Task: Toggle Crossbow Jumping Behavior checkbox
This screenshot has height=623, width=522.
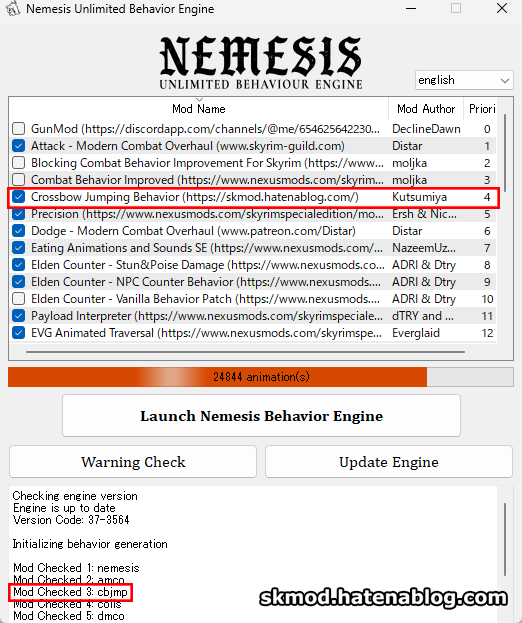Action: pos(18,197)
